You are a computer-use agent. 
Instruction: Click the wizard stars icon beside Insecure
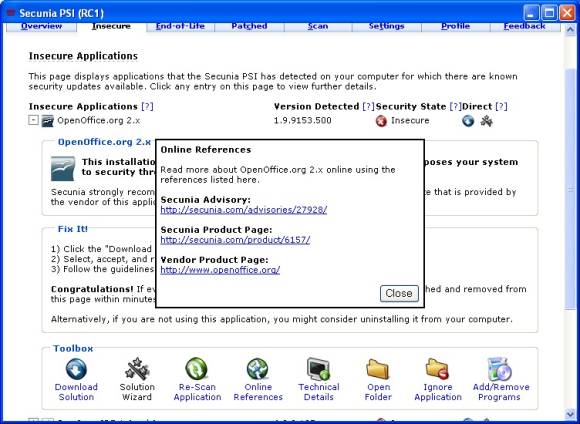pos(486,121)
